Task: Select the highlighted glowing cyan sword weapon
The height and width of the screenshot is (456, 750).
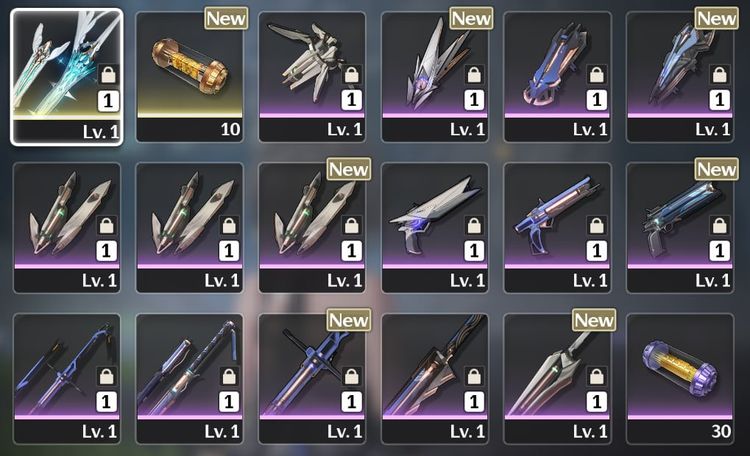Action: click(67, 77)
